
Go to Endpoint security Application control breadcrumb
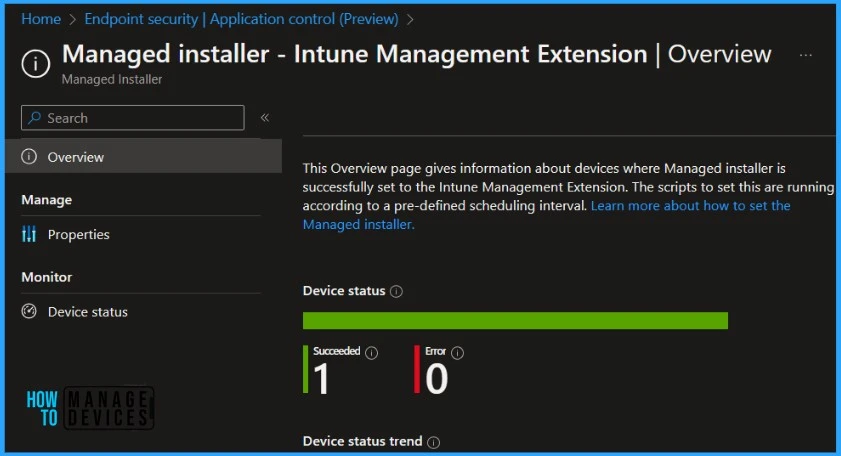(x=241, y=19)
